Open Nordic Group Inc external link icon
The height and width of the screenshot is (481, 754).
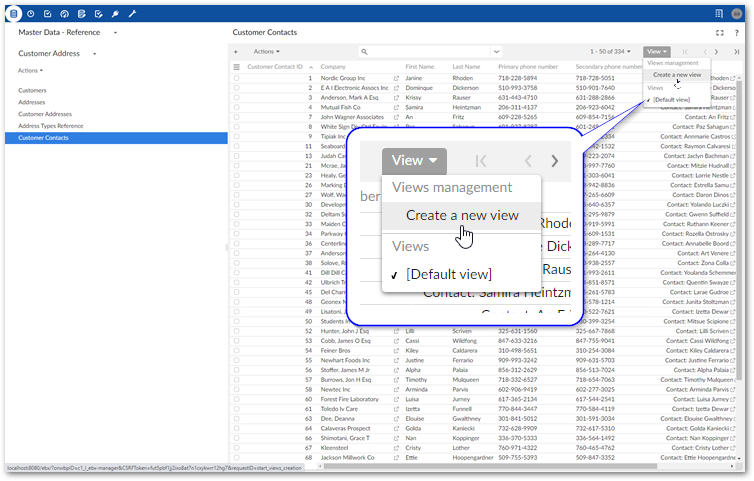click(397, 77)
